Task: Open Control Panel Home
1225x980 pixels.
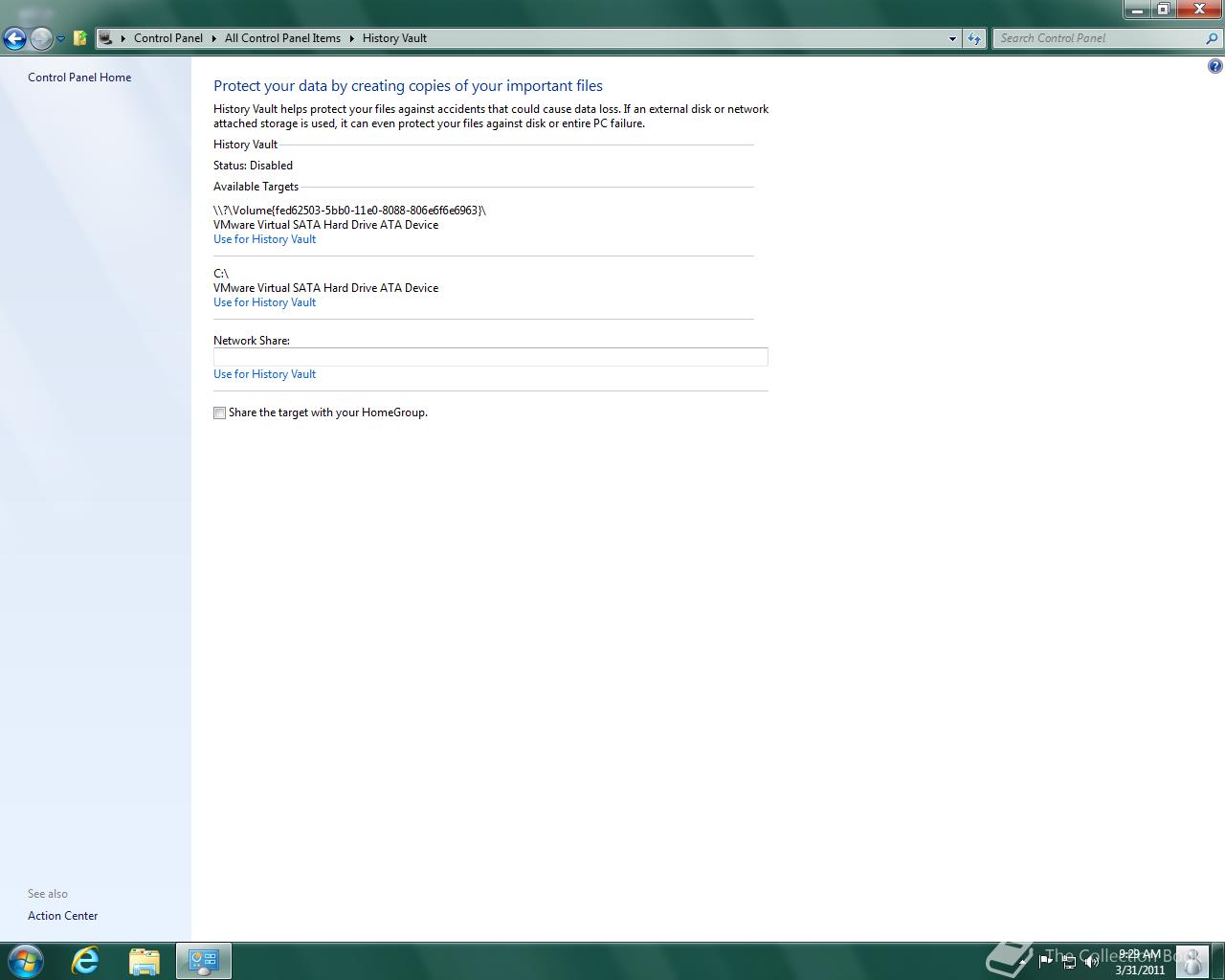Action: 79,78
